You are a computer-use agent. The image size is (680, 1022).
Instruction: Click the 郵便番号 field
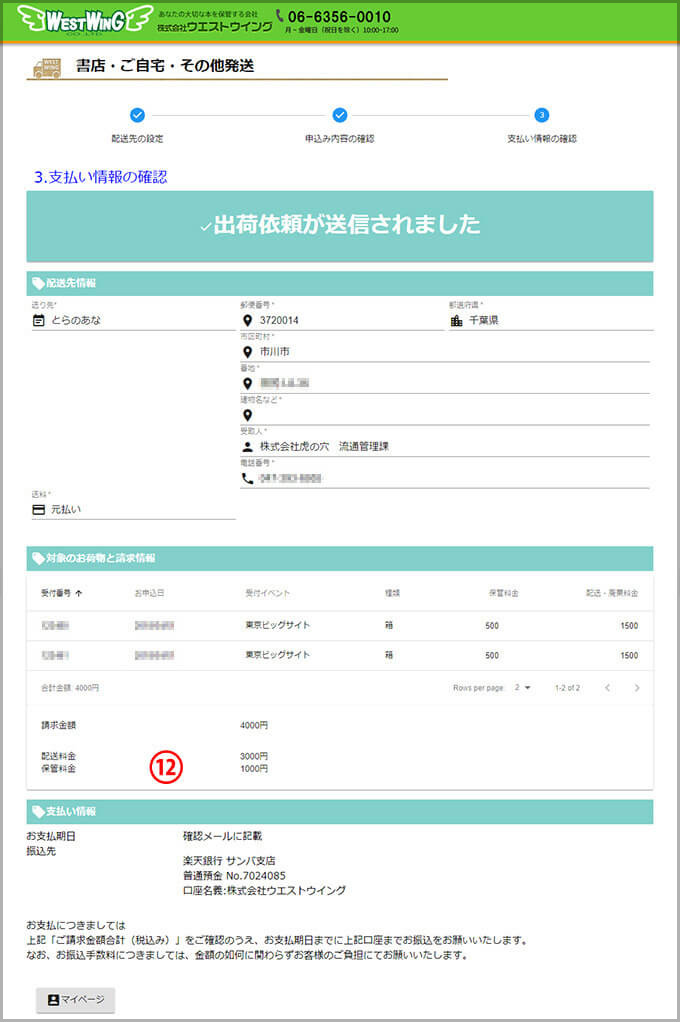click(340, 321)
